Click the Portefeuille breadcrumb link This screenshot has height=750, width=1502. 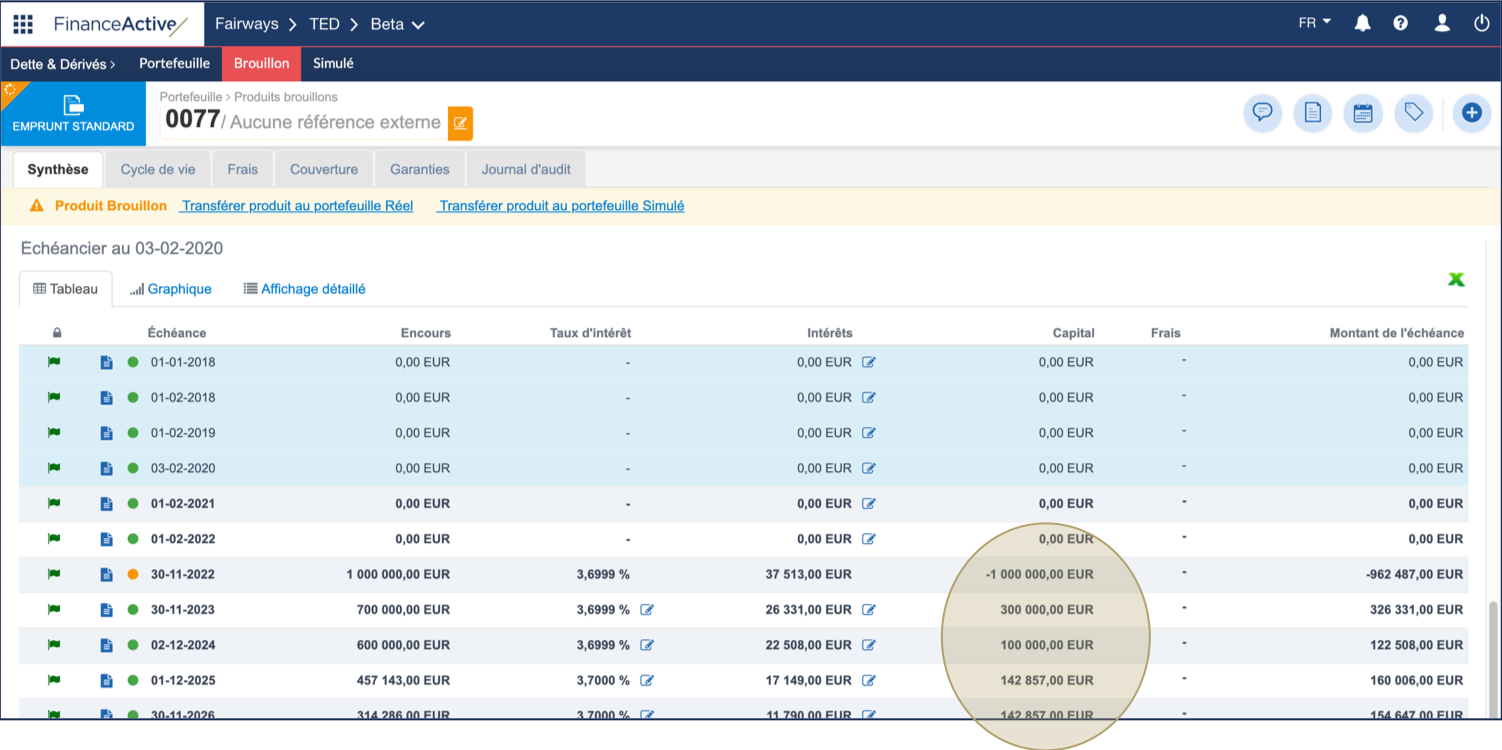tap(191, 96)
